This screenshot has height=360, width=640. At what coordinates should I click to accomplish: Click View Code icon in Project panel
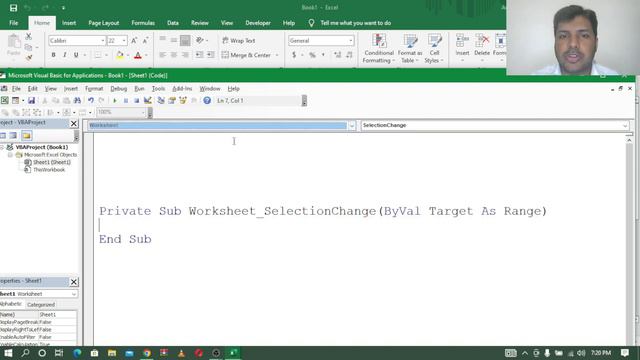coord(3,136)
